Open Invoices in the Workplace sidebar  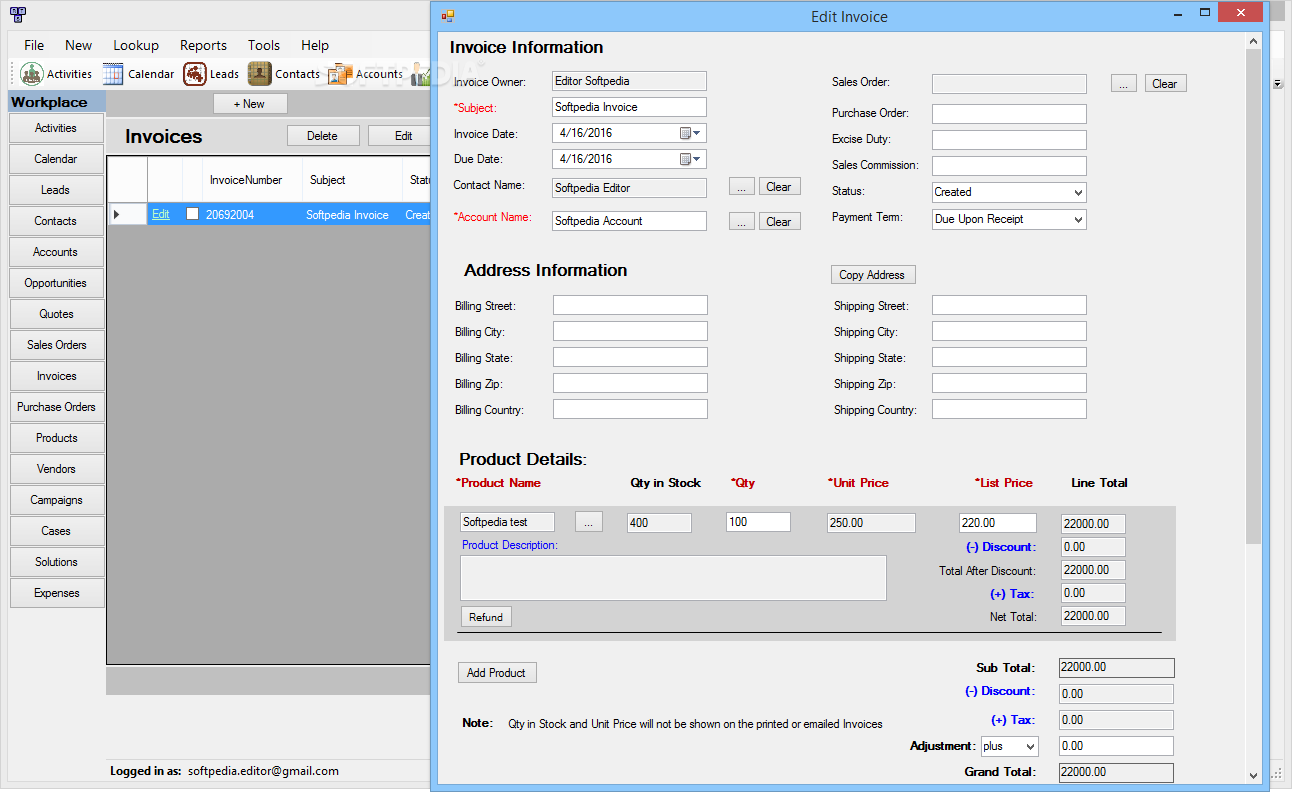point(56,376)
